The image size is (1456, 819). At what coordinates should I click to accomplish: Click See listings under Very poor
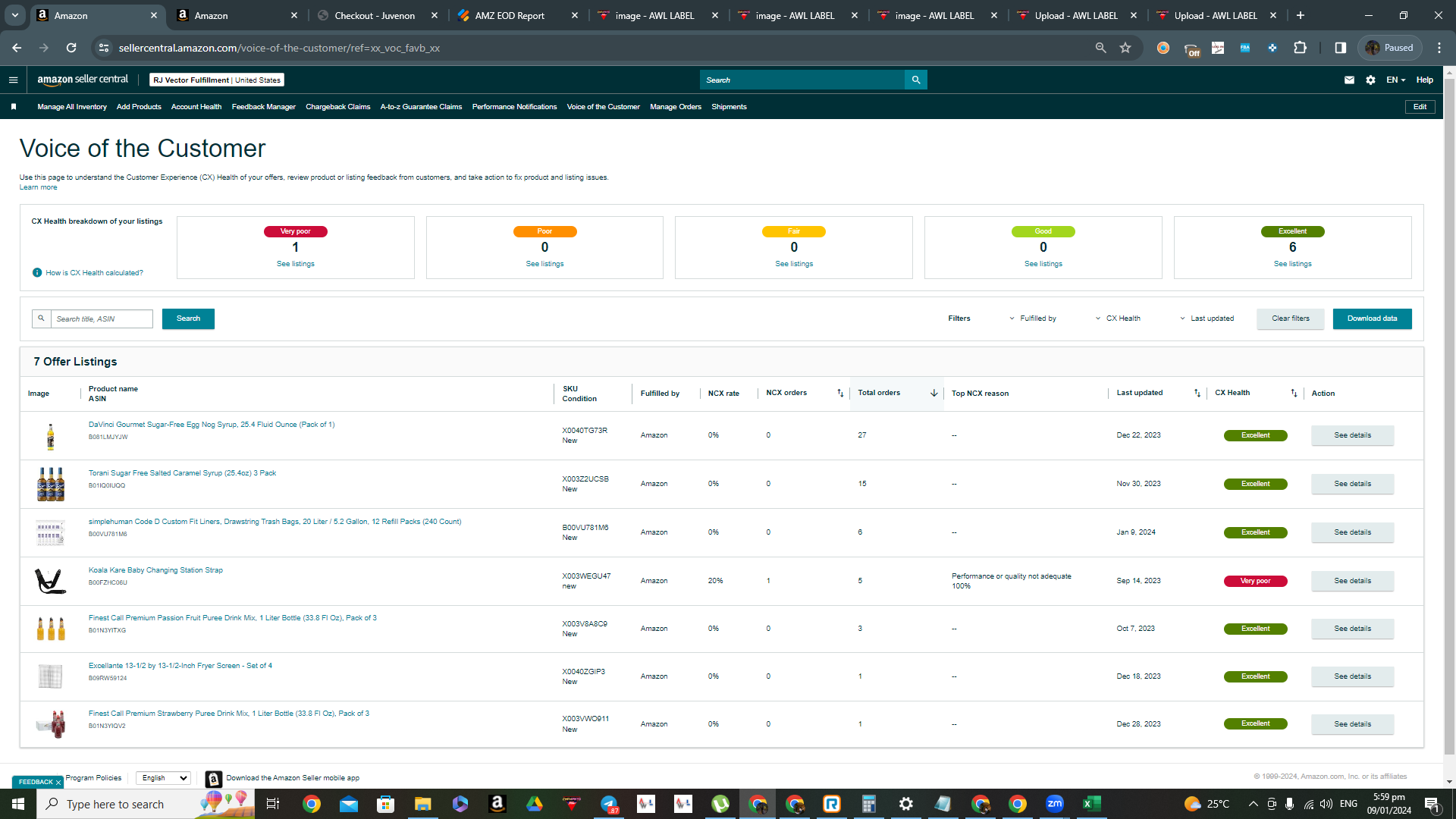(x=295, y=264)
